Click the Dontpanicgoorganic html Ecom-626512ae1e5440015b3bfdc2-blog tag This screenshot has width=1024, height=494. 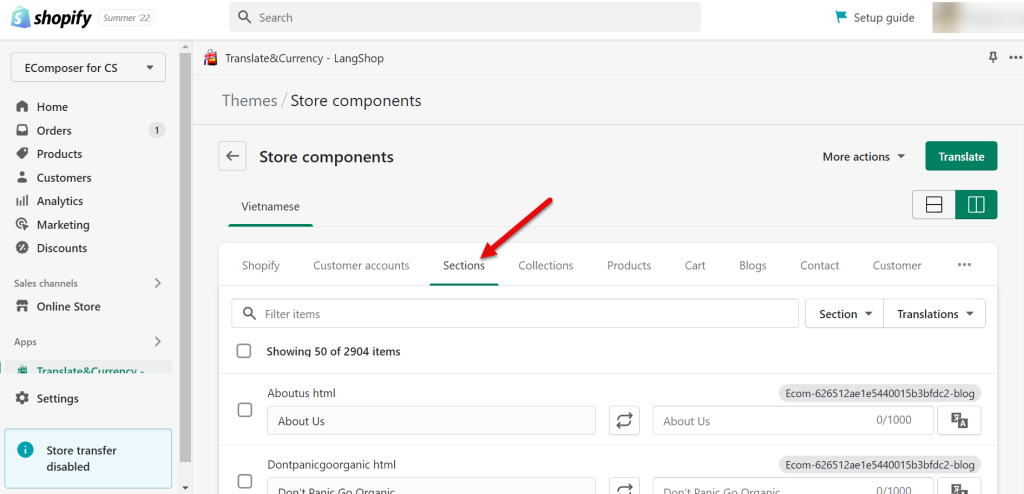pyautogui.click(x=880, y=465)
